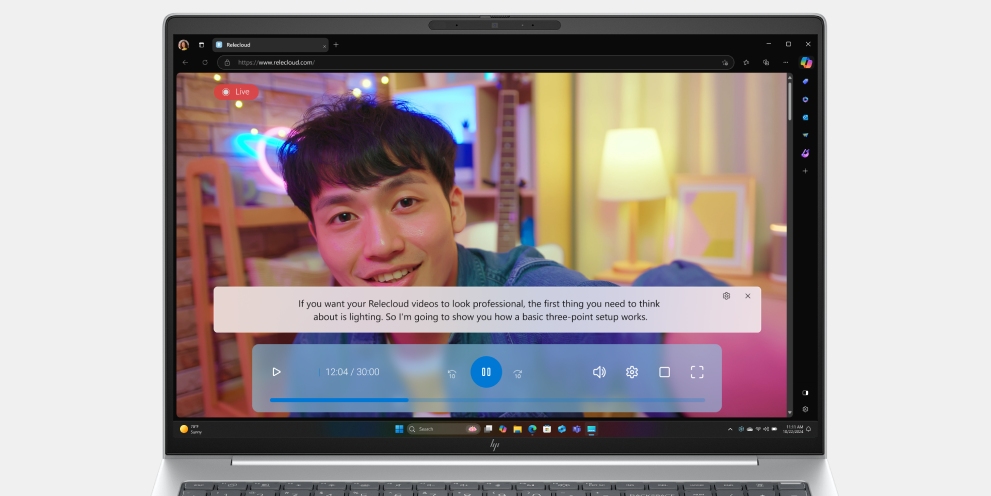
Task: Close the Relecloud tab
Action: point(325,45)
